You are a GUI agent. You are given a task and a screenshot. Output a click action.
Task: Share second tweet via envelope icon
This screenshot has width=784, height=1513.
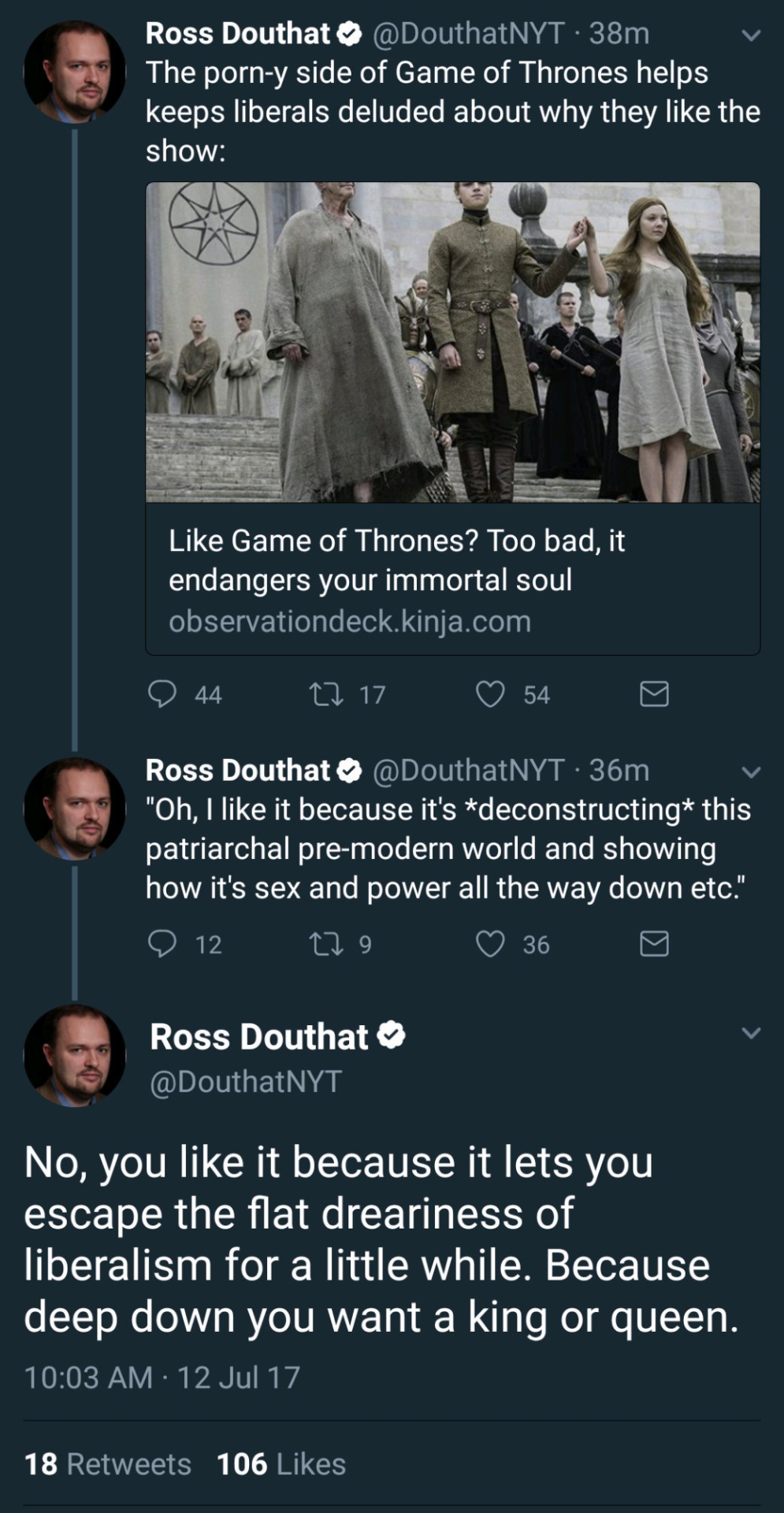coord(654,943)
